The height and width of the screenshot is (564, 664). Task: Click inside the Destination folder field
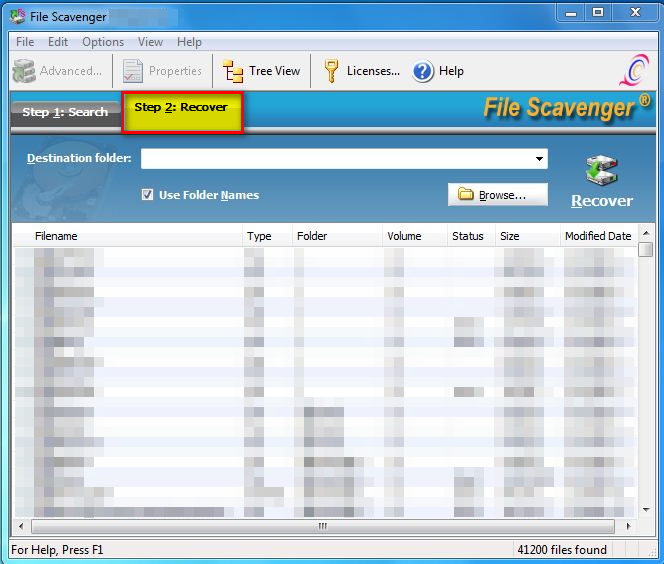coord(344,159)
